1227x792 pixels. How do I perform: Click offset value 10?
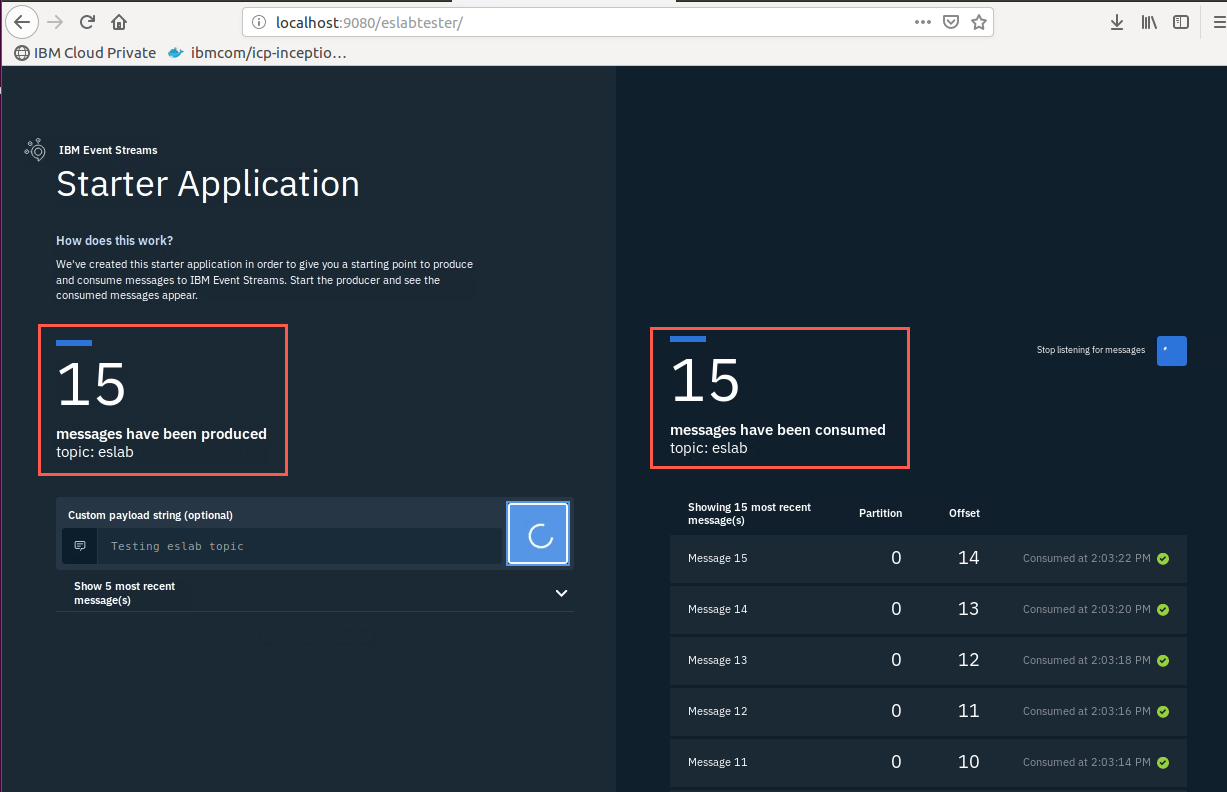pyautogui.click(x=968, y=762)
